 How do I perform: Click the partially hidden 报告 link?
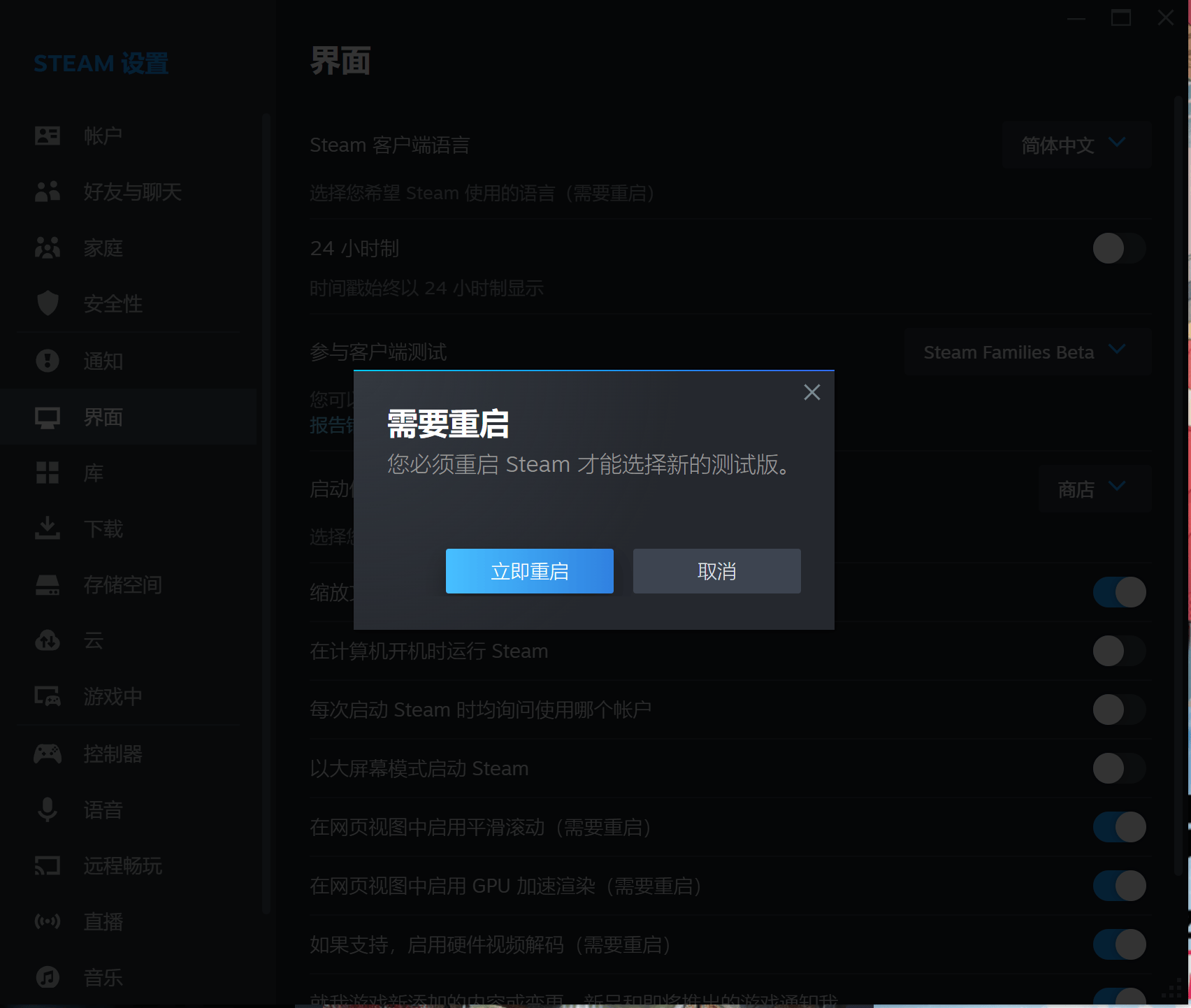point(331,425)
